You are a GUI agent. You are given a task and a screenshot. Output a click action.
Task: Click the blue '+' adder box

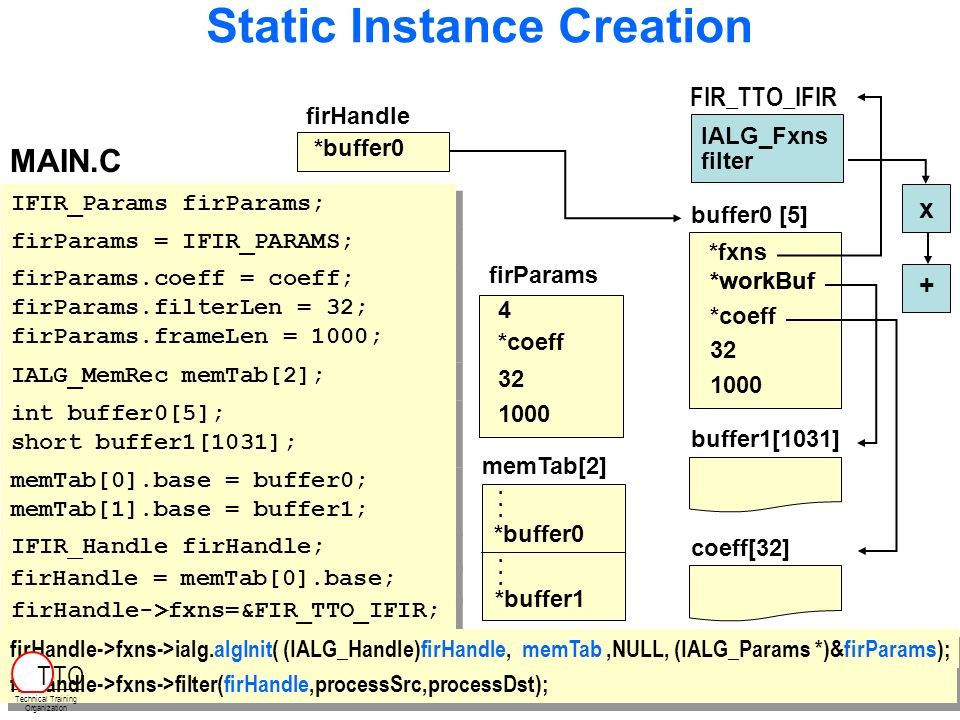926,288
